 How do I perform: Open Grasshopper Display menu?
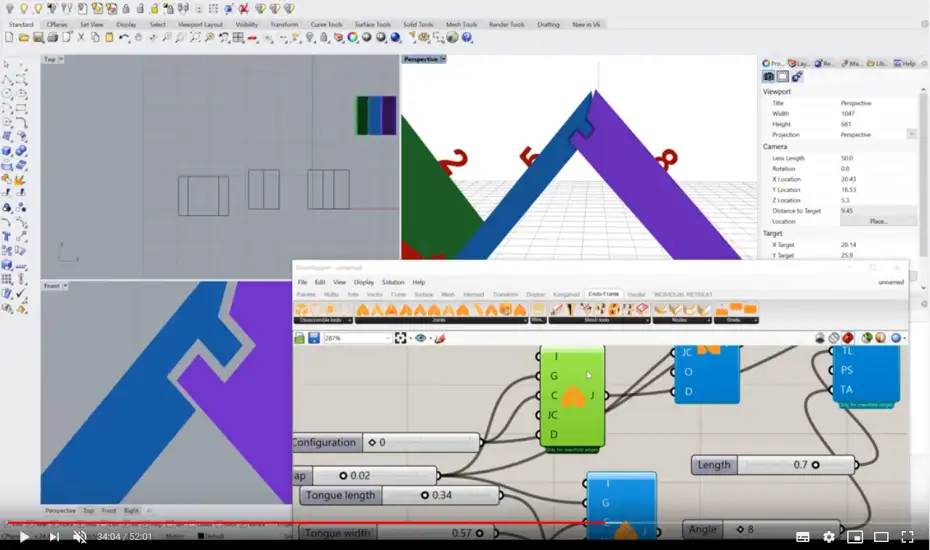pyautogui.click(x=364, y=282)
